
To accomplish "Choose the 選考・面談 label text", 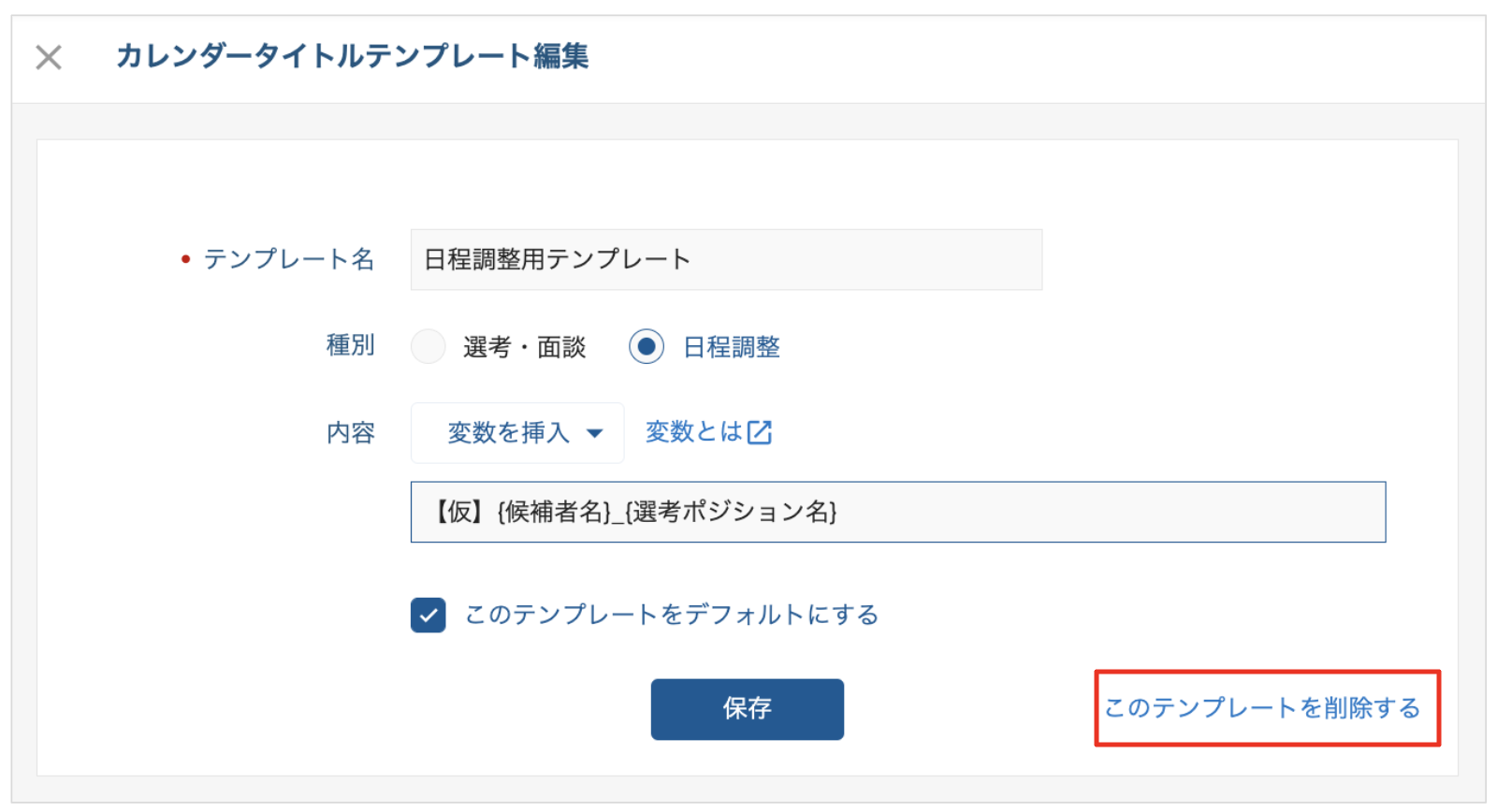I will click(524, 347).
